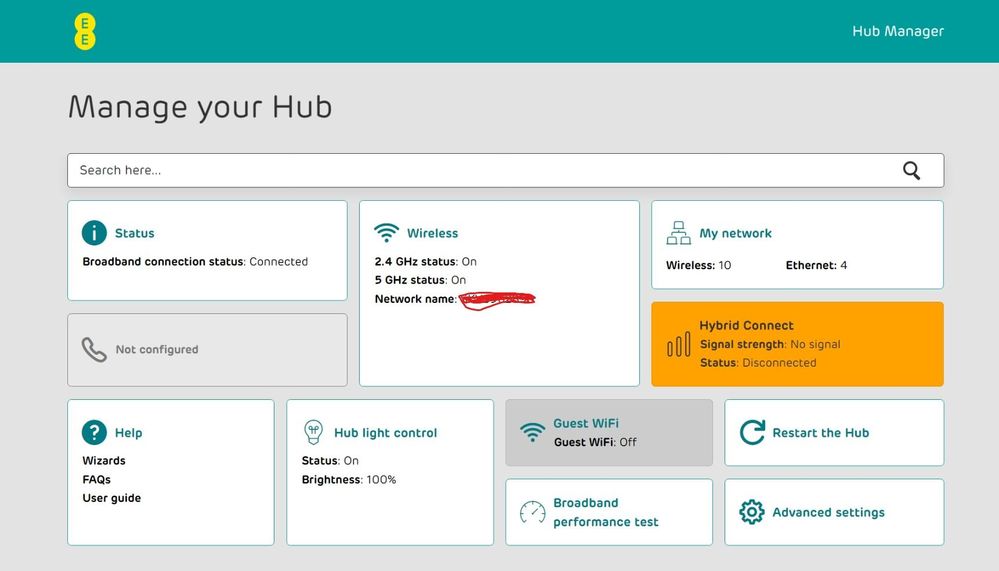Click Signal strength: No signal text
The image size is (999, 571).
pyautogui.click(x=770, y=344)
